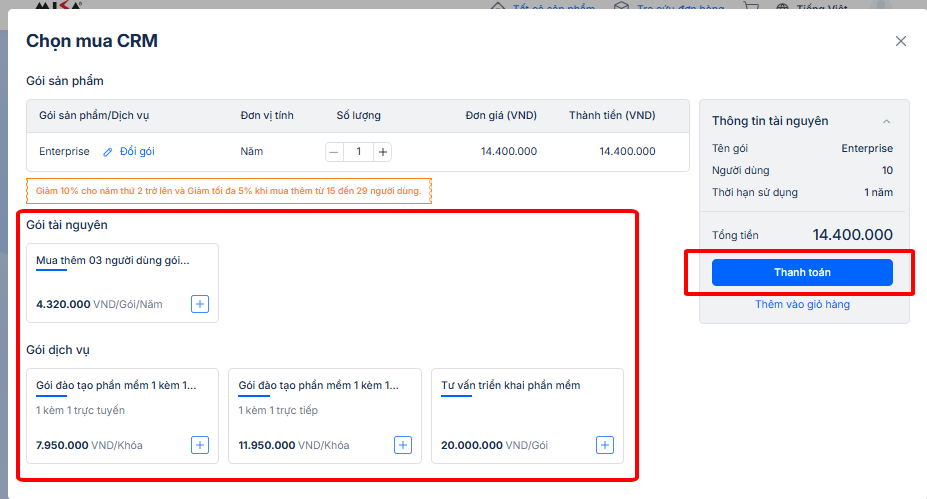Add the 7.950.000 online training package
The image size is (927, 499).
tap(200, 445)
